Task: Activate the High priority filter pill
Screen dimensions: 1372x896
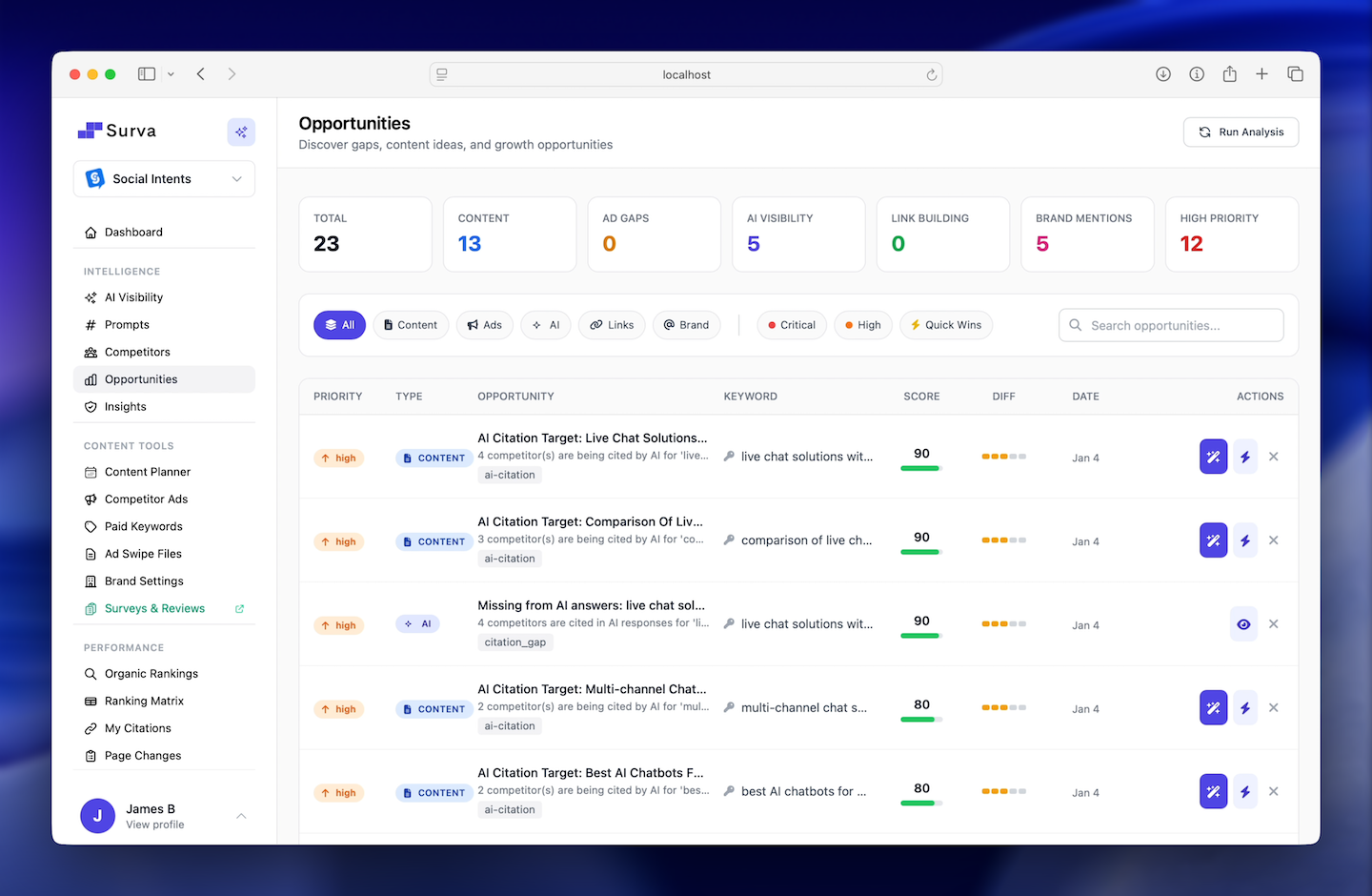Action: [862, 325]
